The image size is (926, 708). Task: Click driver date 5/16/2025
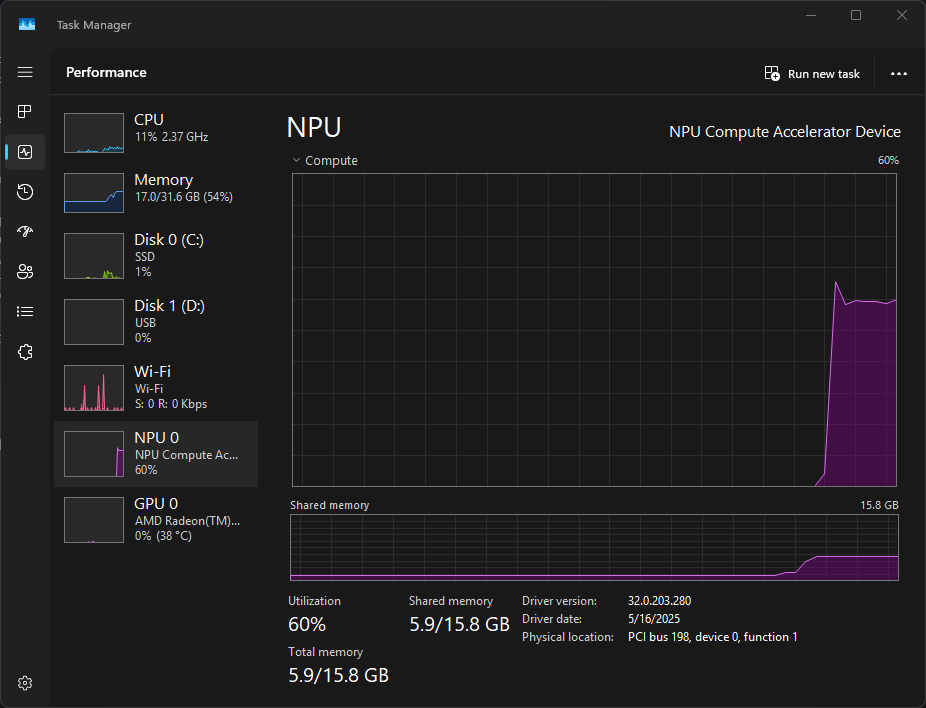click(654, 619)
